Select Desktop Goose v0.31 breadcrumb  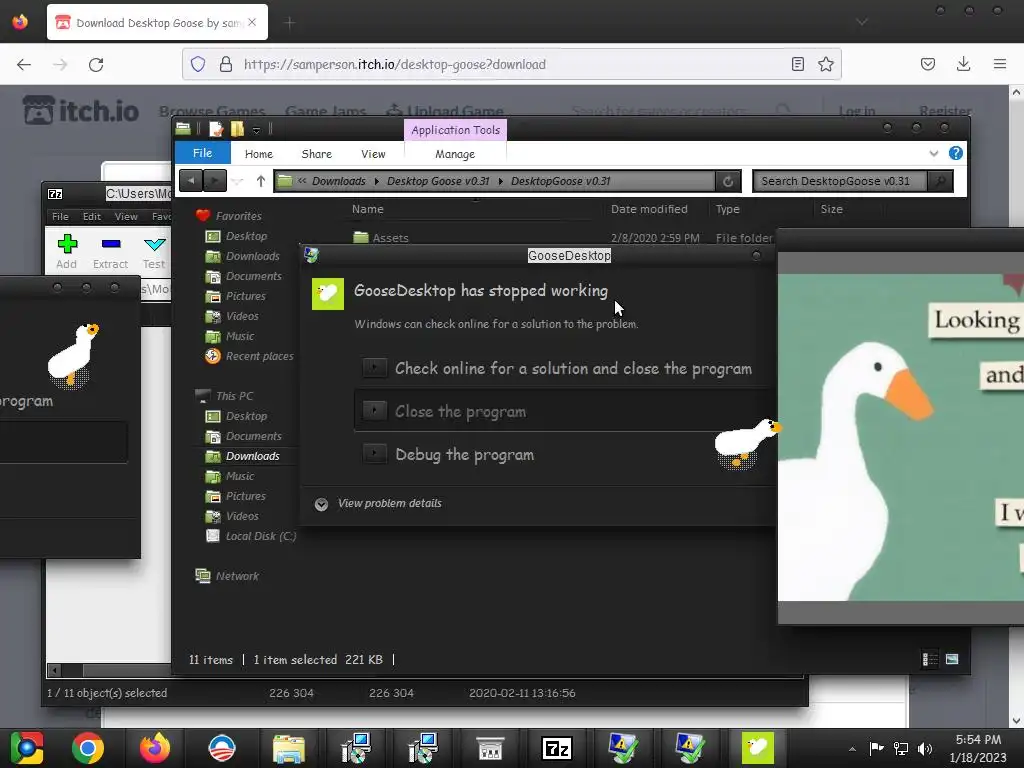pyautogui.click(x=438, y=181)
